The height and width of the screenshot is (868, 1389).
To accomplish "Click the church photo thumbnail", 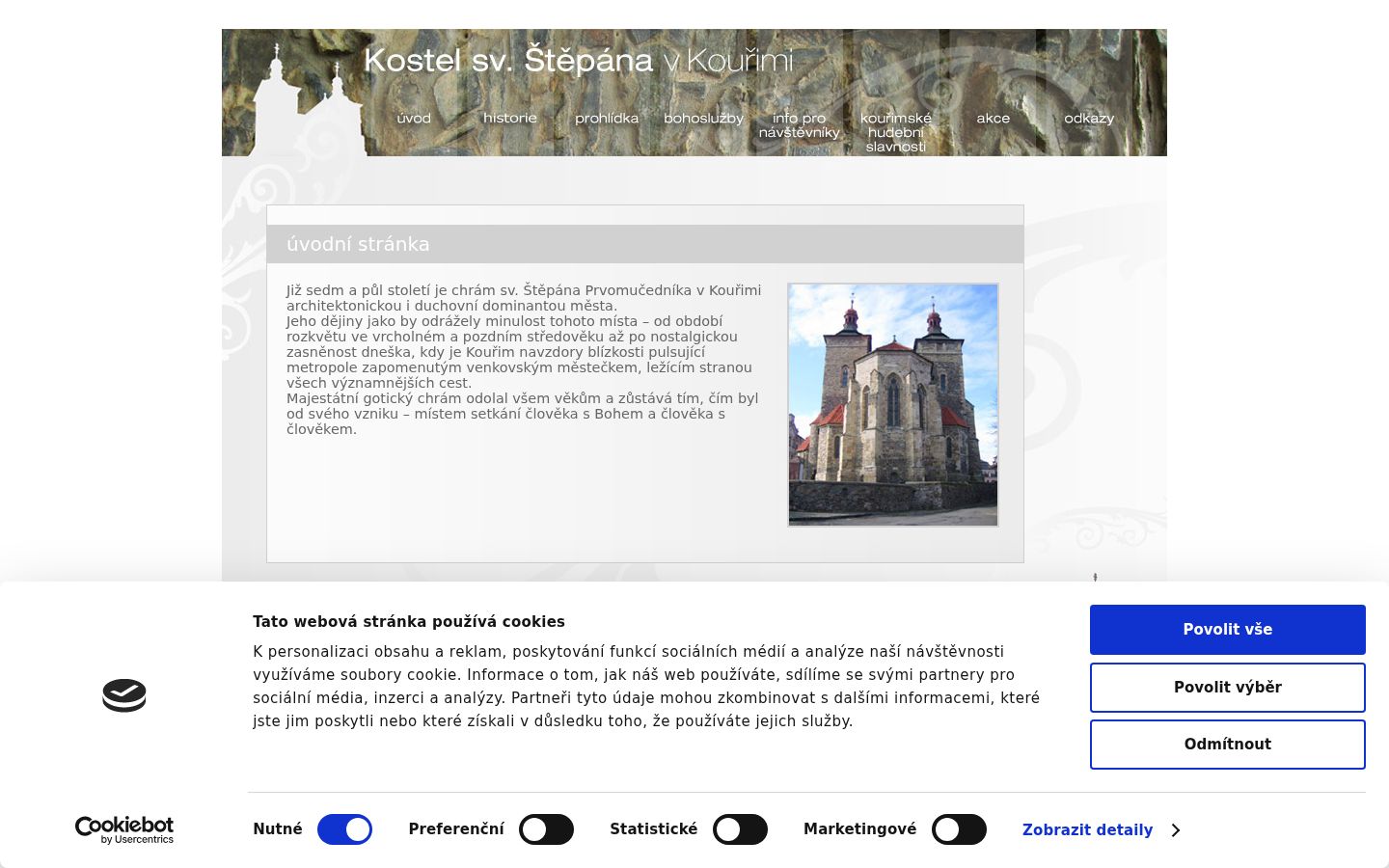I will coord(893,405).
